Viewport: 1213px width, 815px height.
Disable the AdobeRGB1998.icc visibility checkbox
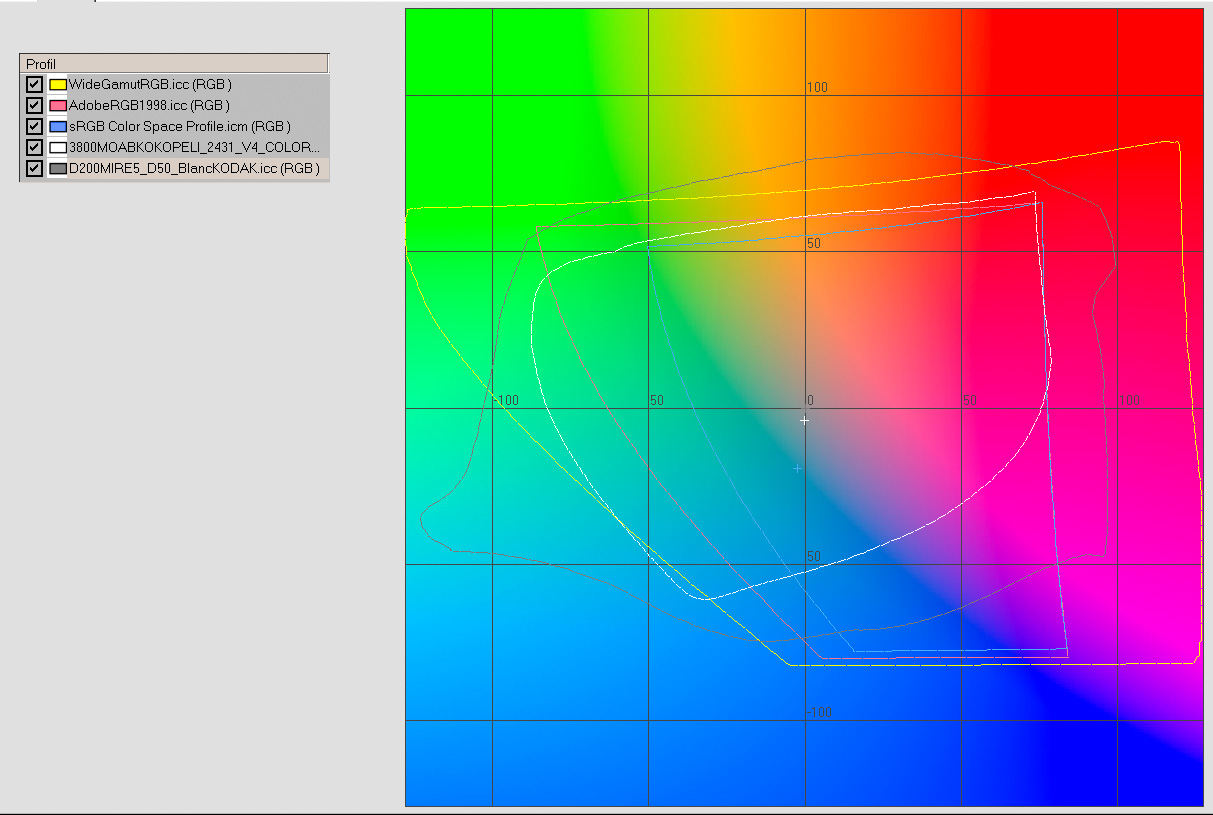pos(33,105)
